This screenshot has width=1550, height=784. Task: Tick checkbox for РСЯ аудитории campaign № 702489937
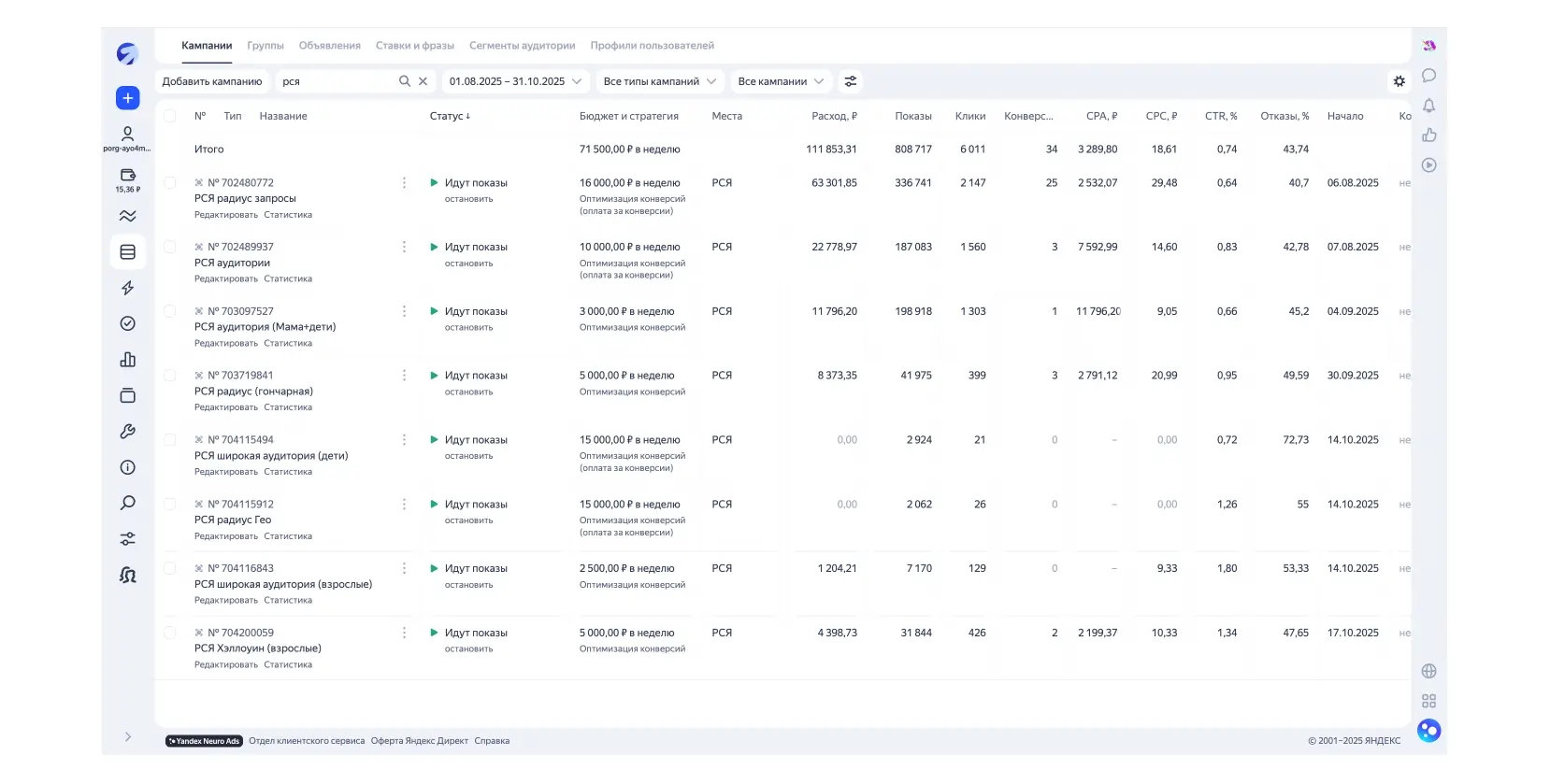tap(170, 248)
